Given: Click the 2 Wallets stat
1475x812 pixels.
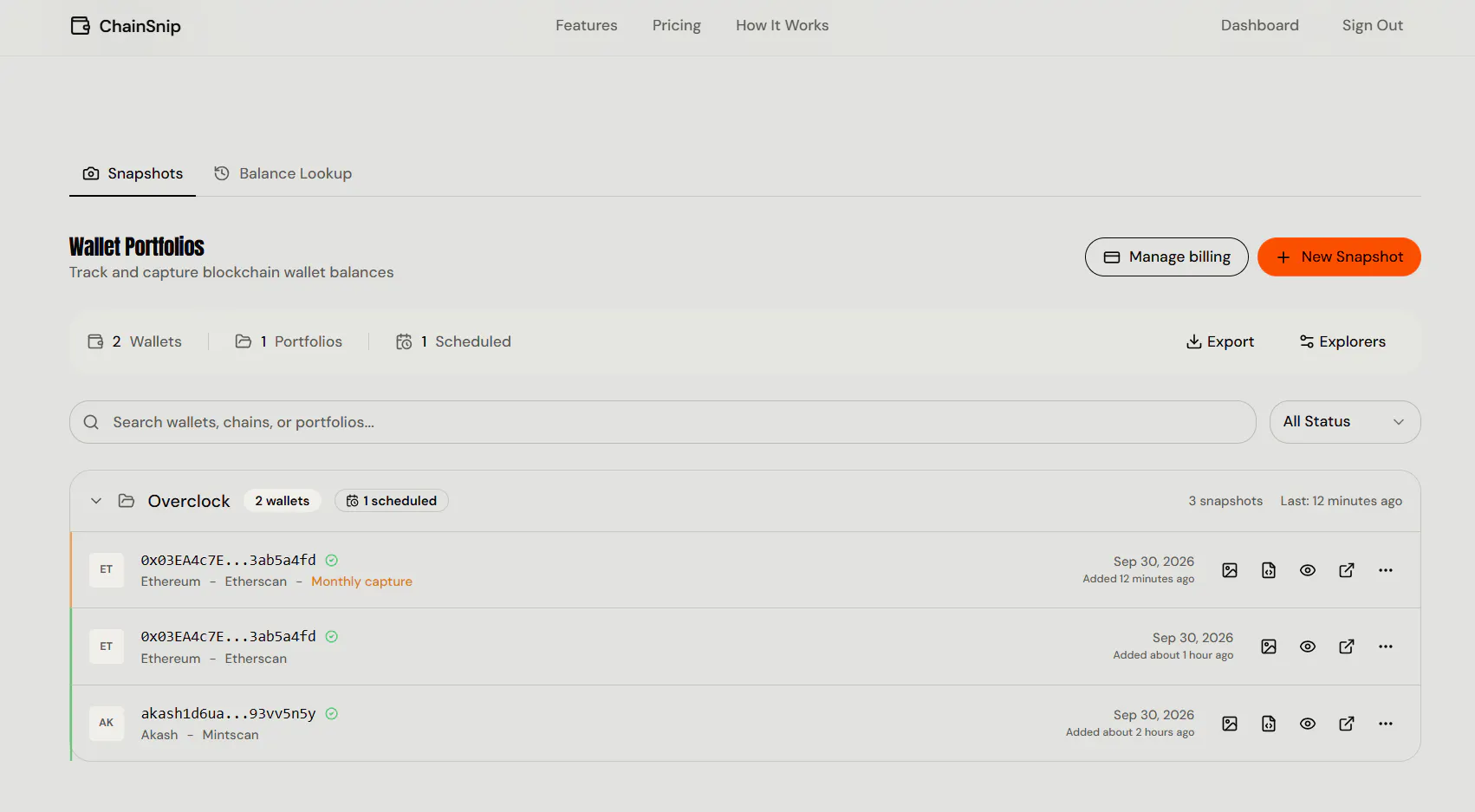Looking at the screenshot, I should click(135, 341).
